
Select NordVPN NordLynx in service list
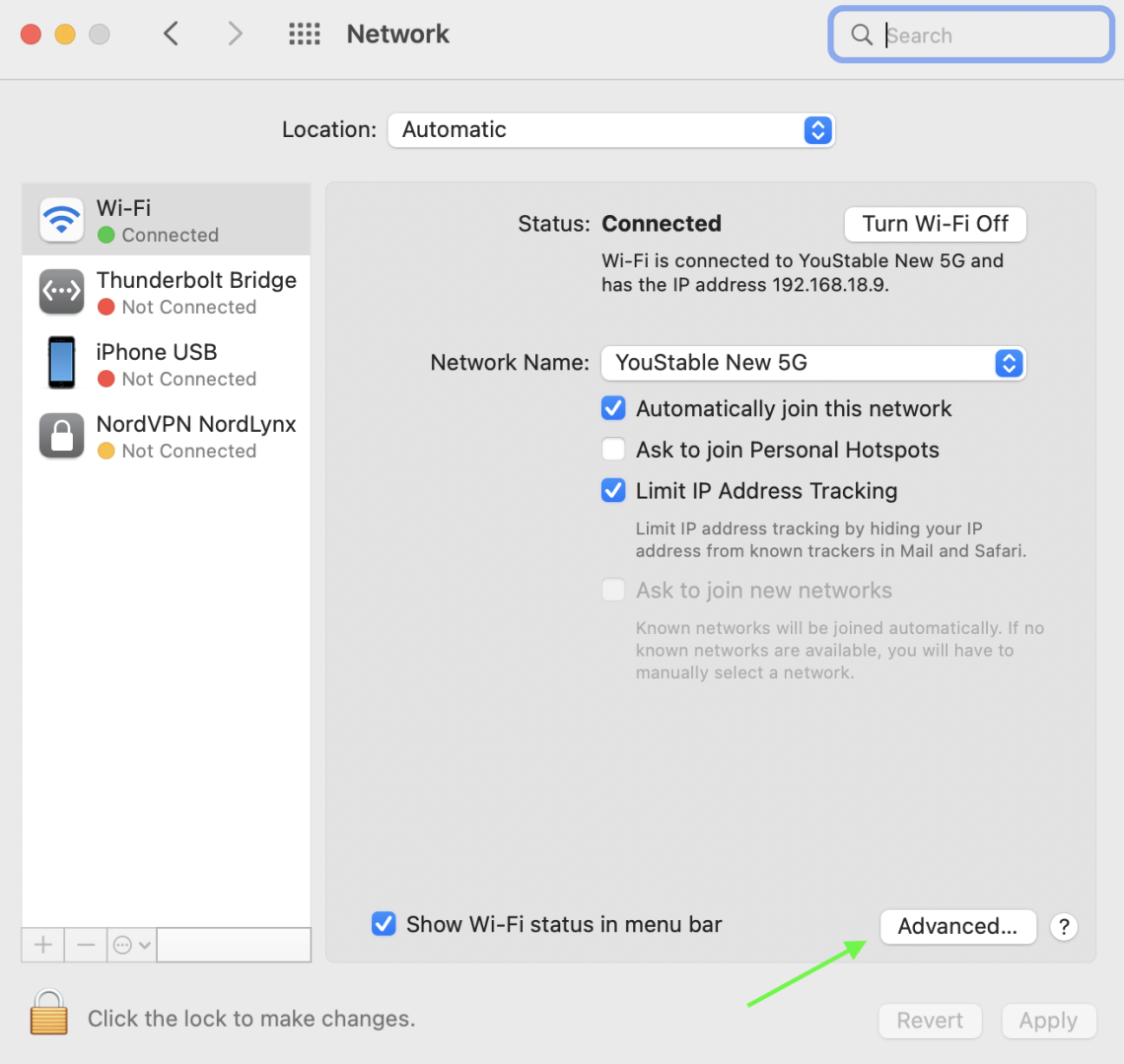pyautogui.click(x=167, y=436)
